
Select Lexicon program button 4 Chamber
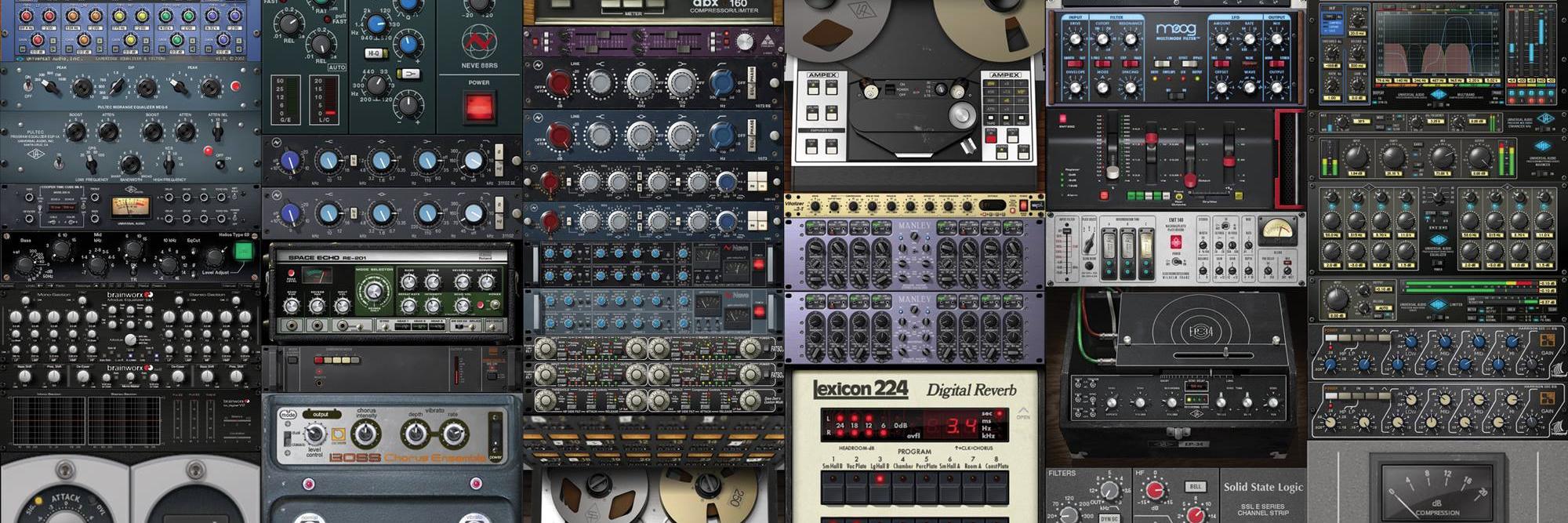[x=903, y=488]
